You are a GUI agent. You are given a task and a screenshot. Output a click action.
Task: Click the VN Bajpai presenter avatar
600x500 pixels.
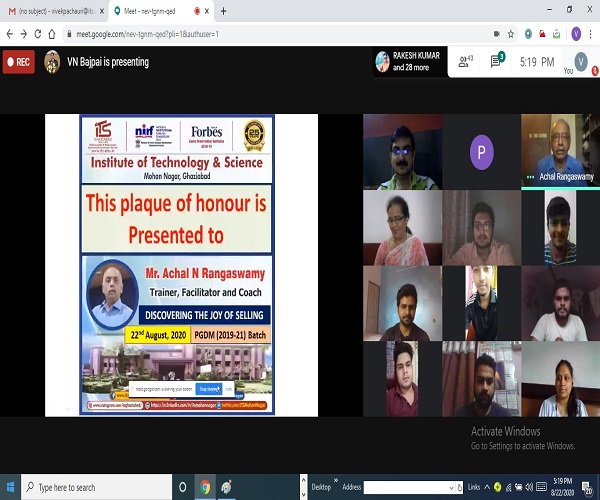tap(52, 62)
